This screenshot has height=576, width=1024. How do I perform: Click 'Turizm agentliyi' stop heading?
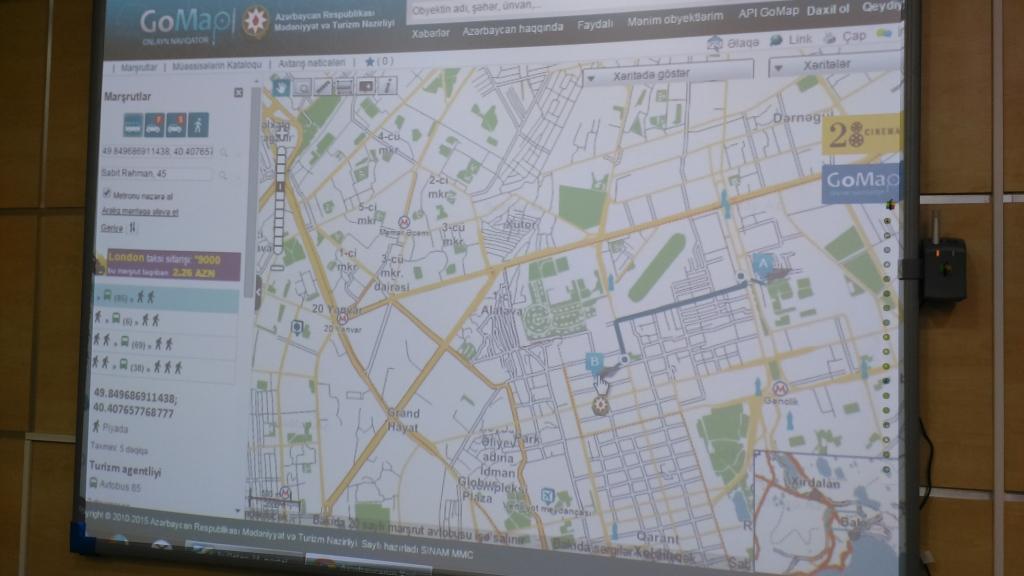[125, 469]
